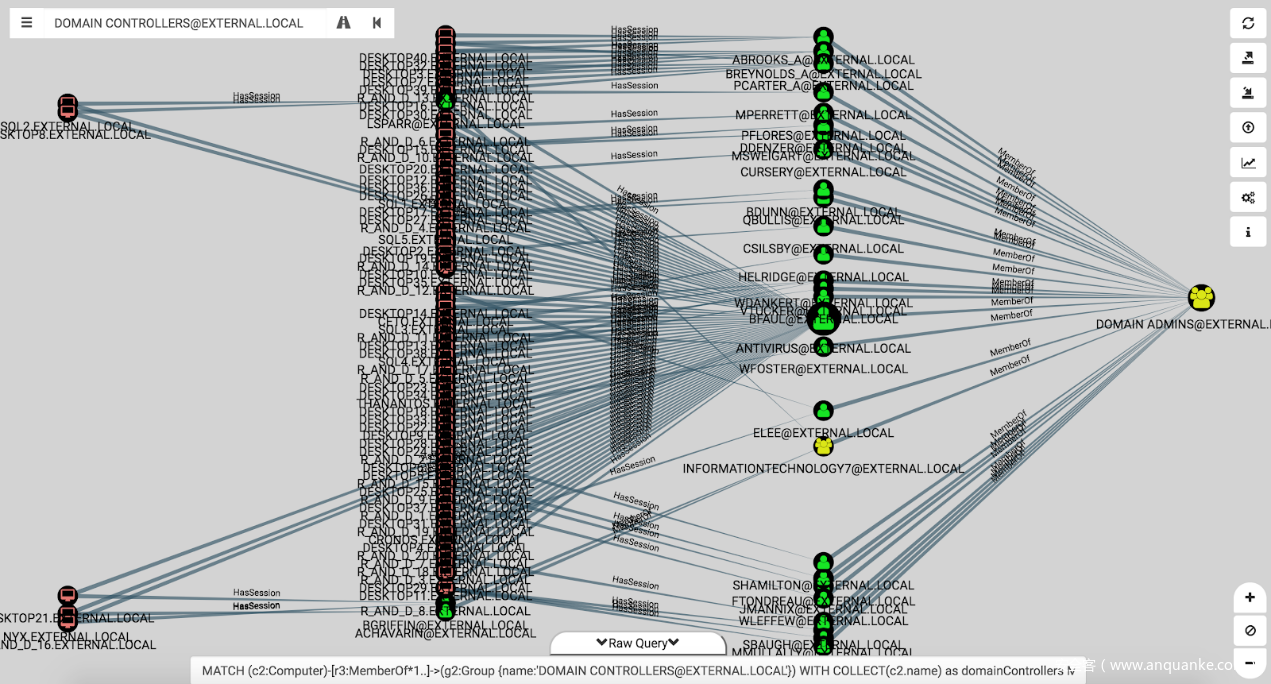Viewport: 1271px width, 684px height.
Task: Click the HELRIDGE@EXTERNAL.LOCAL label
Action: coord(823,277)
